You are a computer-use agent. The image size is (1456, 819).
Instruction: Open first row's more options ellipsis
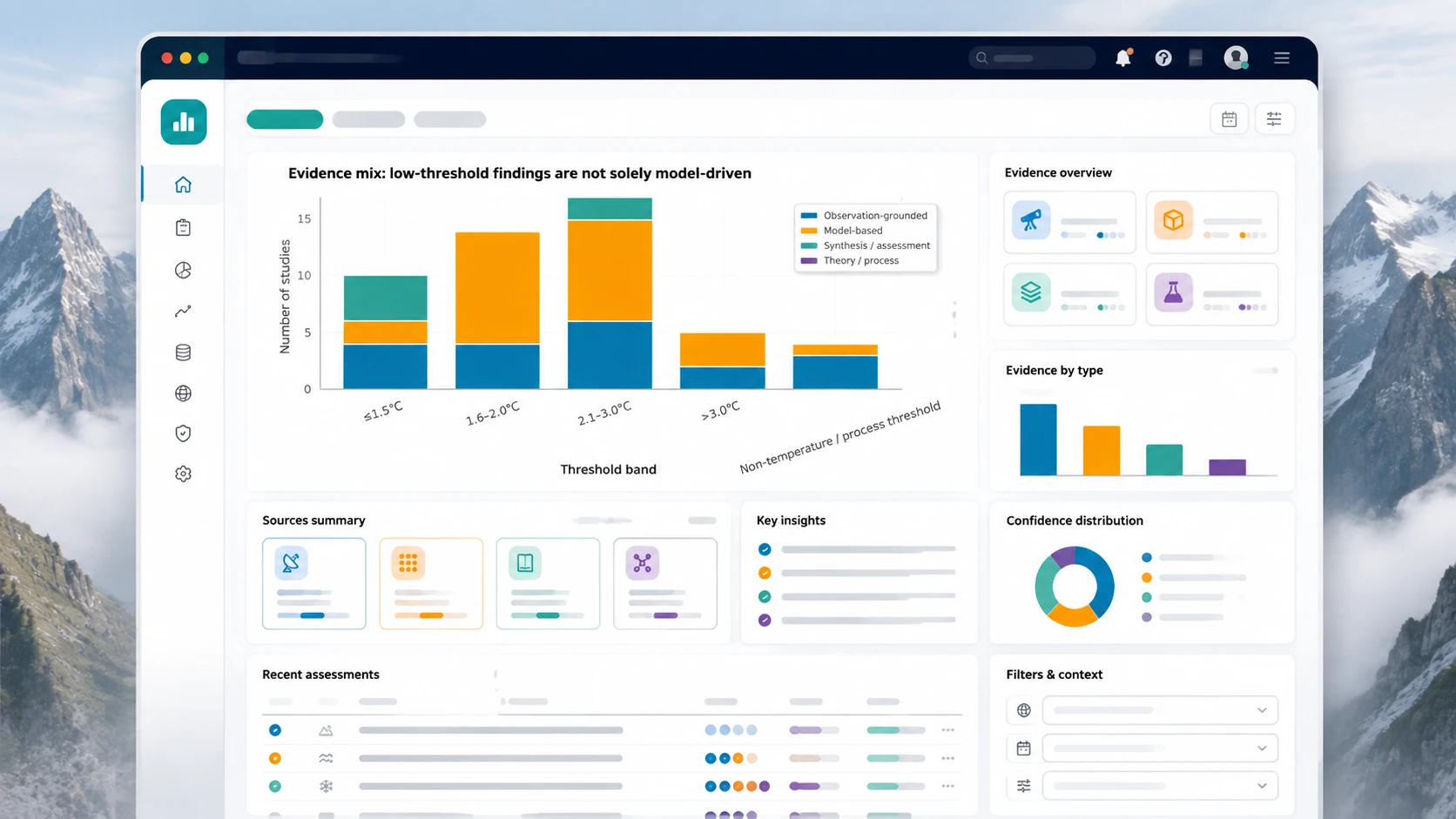tap(947, 730)
